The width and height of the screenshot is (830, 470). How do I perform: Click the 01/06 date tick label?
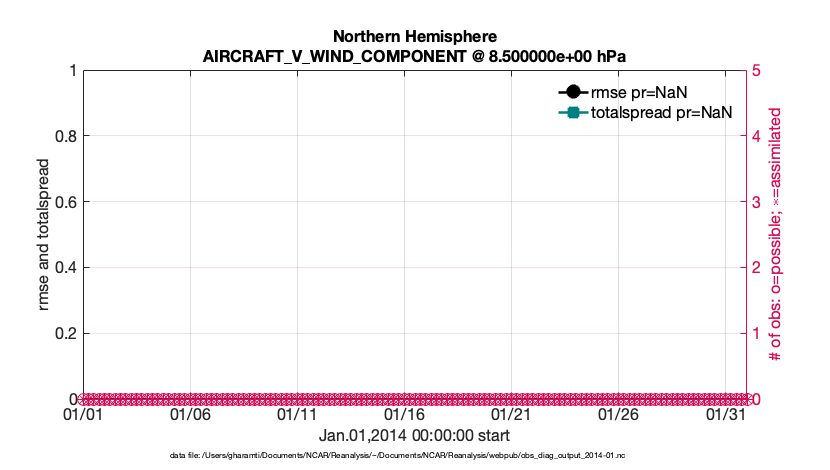click(190, 416)
